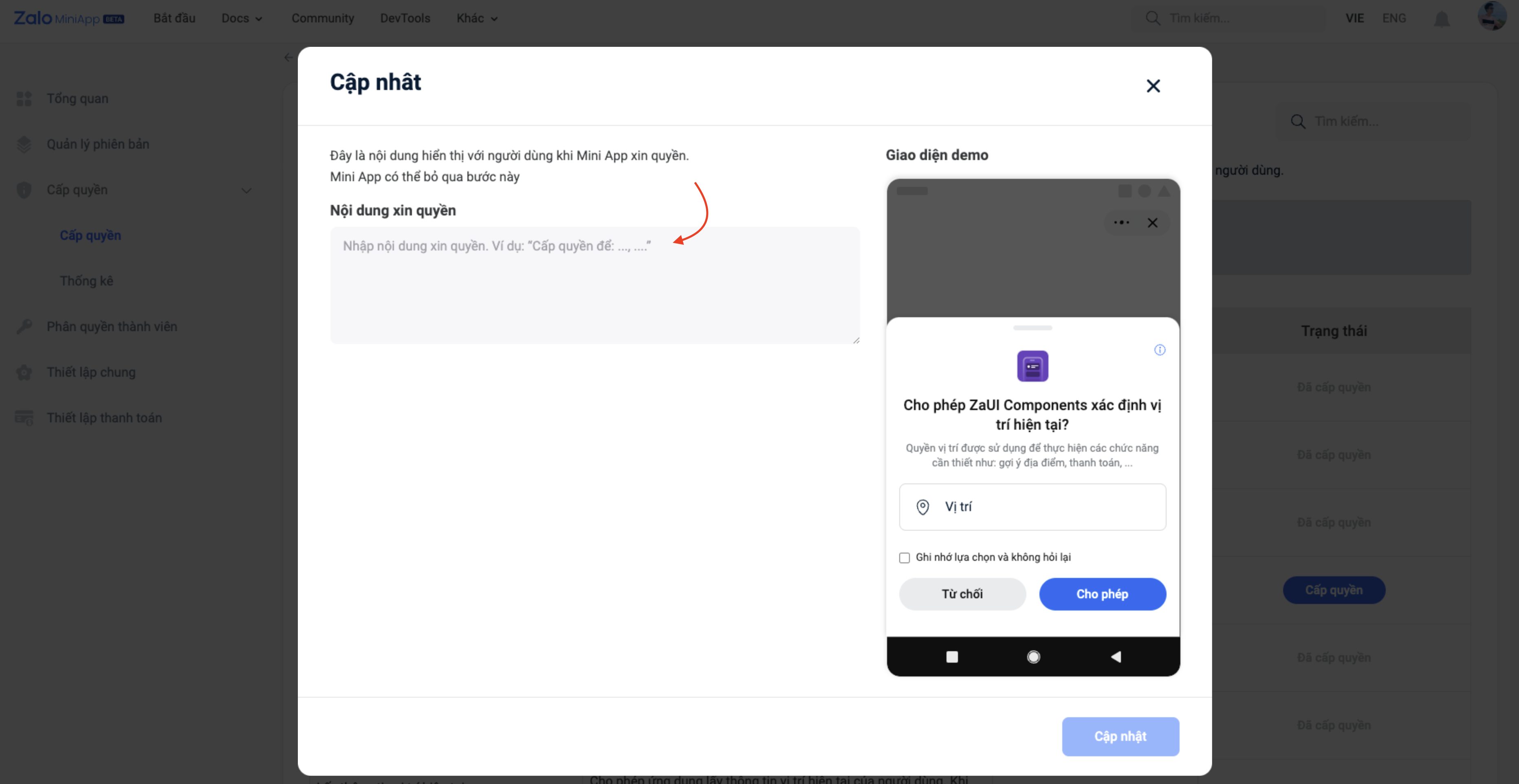Click the three-dots menu in demo phone
Image resolution: width=1519 pixels, height=784 pixels.
(1121, 223)
